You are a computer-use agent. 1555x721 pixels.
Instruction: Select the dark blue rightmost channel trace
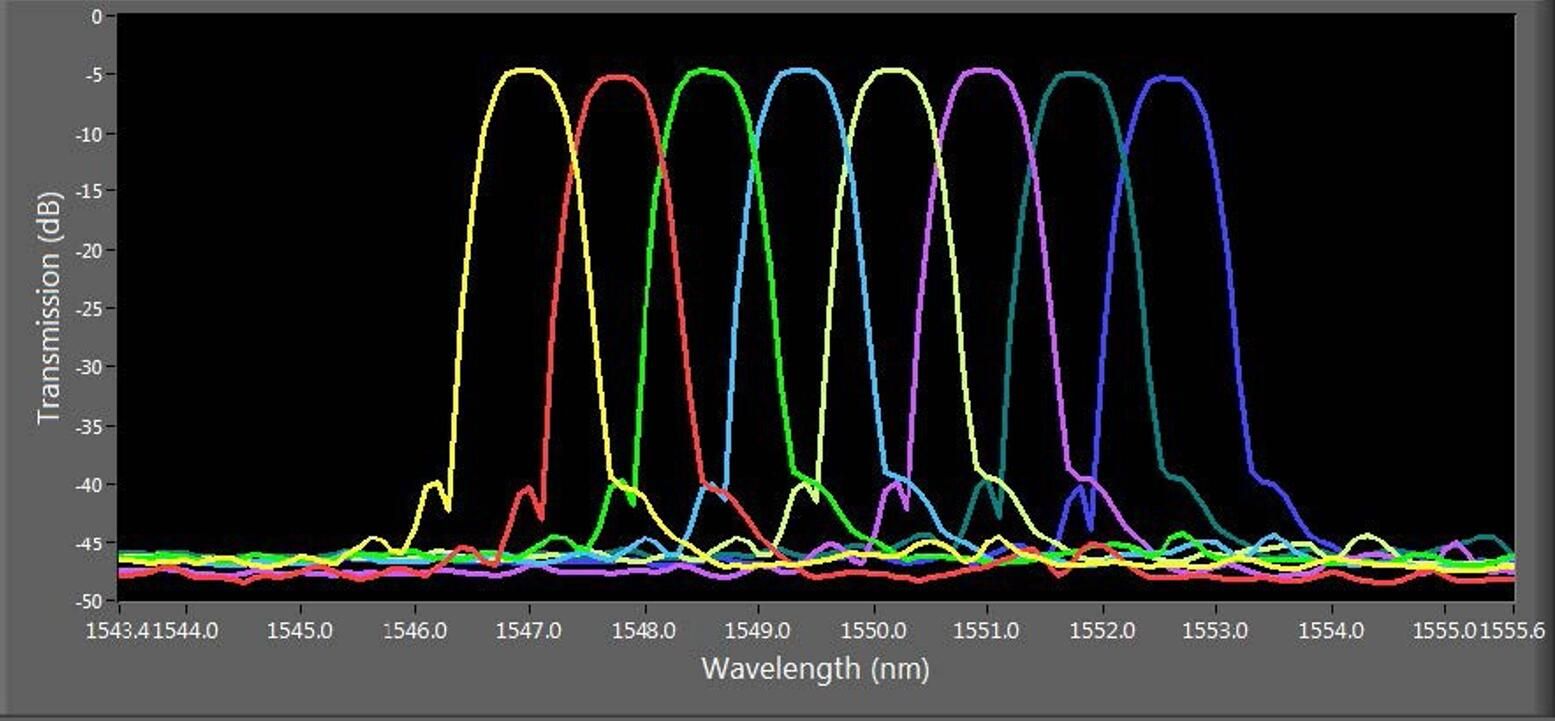point(1168,78)
